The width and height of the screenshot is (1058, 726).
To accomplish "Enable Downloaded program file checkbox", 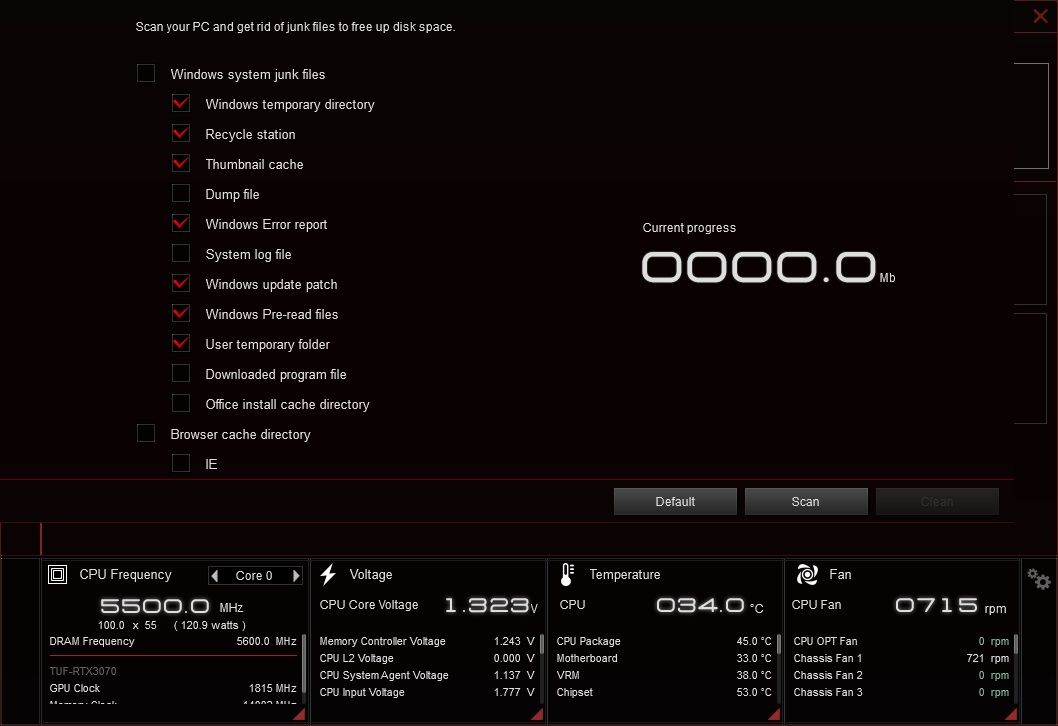I will pos(181,373).
